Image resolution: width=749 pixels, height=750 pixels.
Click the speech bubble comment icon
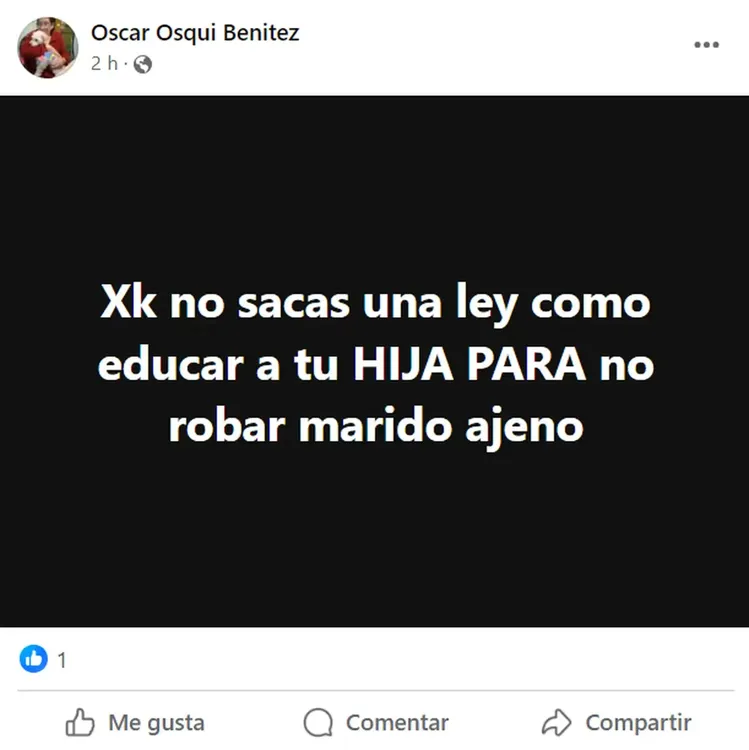pyautogui.click(x=318, y=722)
